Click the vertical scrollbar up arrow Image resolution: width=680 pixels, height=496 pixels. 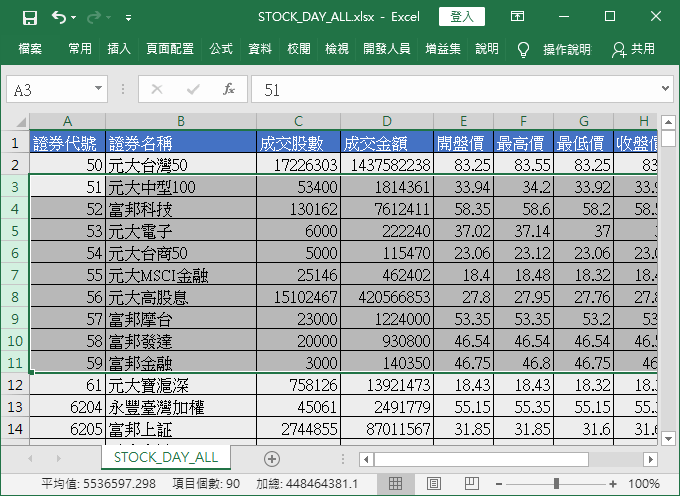click(668, 122)
